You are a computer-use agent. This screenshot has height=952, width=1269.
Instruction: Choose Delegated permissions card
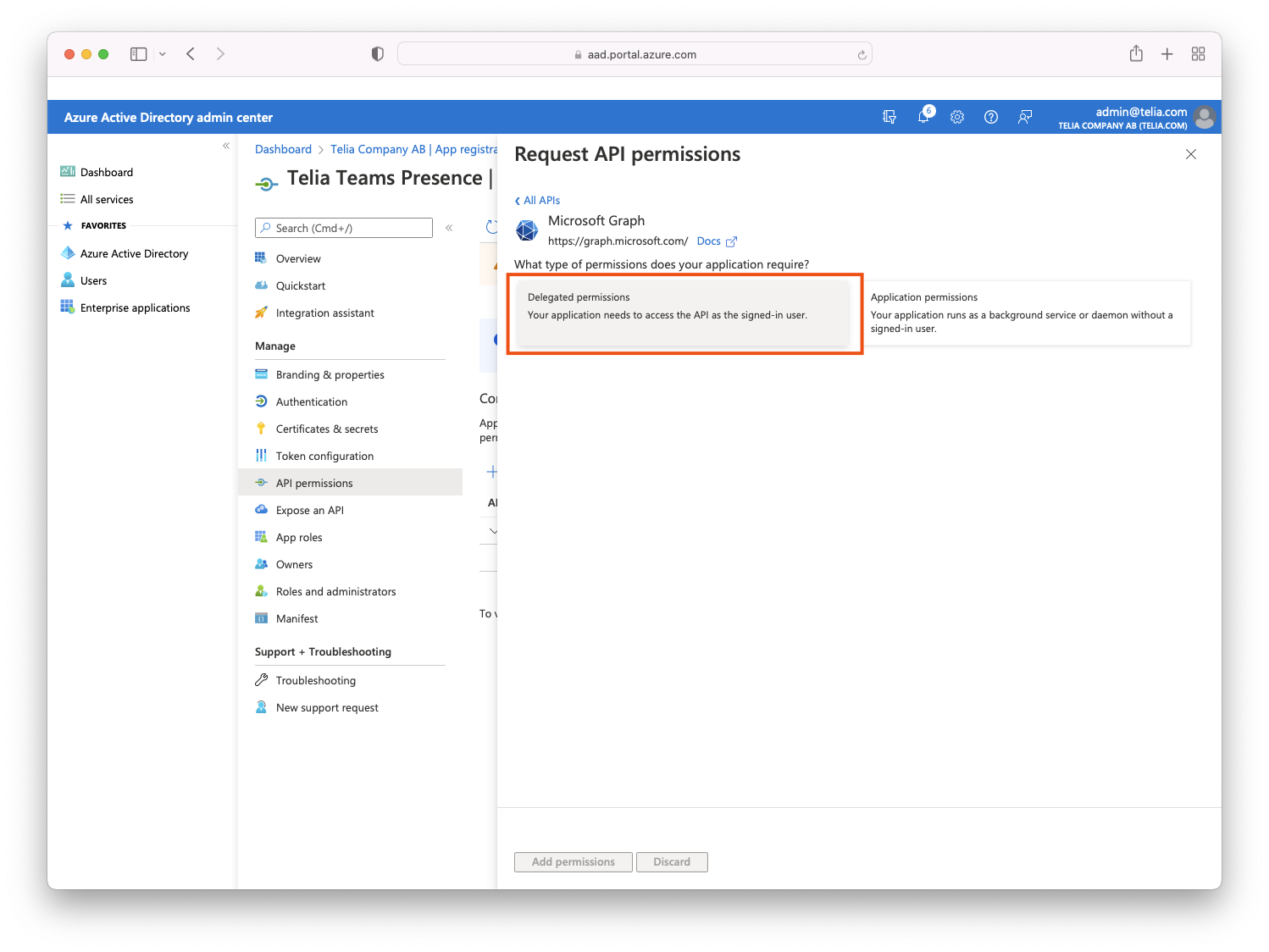[684, 313]
